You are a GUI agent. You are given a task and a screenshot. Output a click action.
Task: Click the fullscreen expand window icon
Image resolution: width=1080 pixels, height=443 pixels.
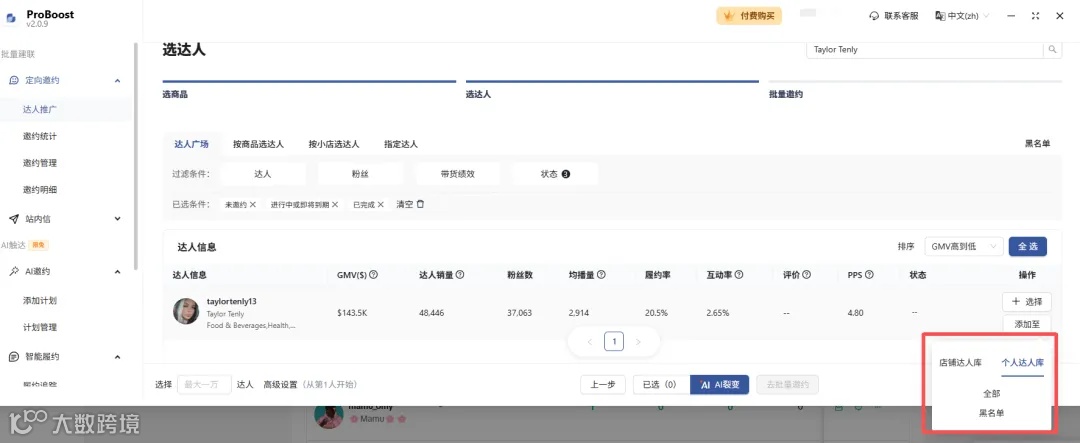coord(1036,16)
